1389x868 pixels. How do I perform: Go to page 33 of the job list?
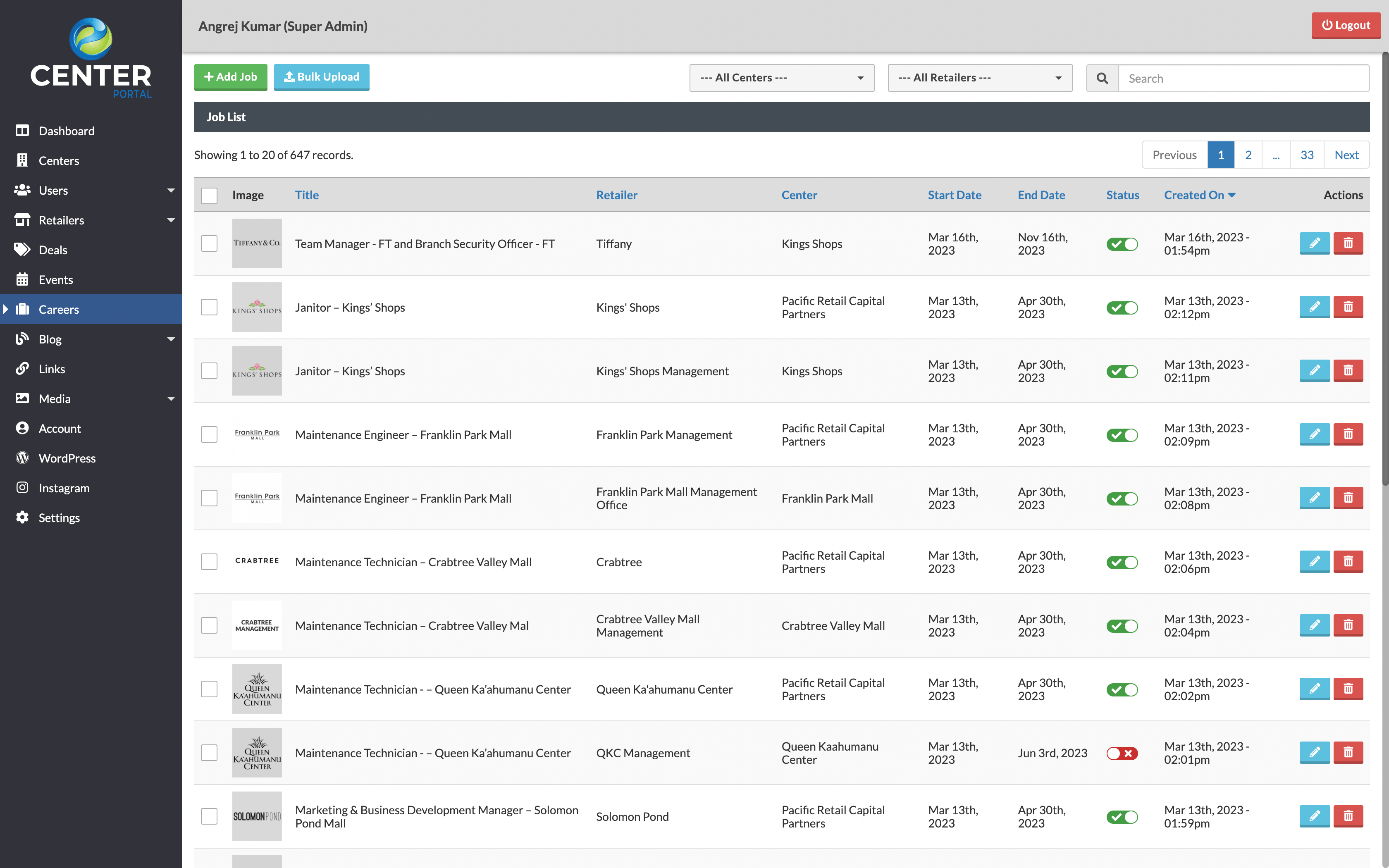pos(1307,155)
